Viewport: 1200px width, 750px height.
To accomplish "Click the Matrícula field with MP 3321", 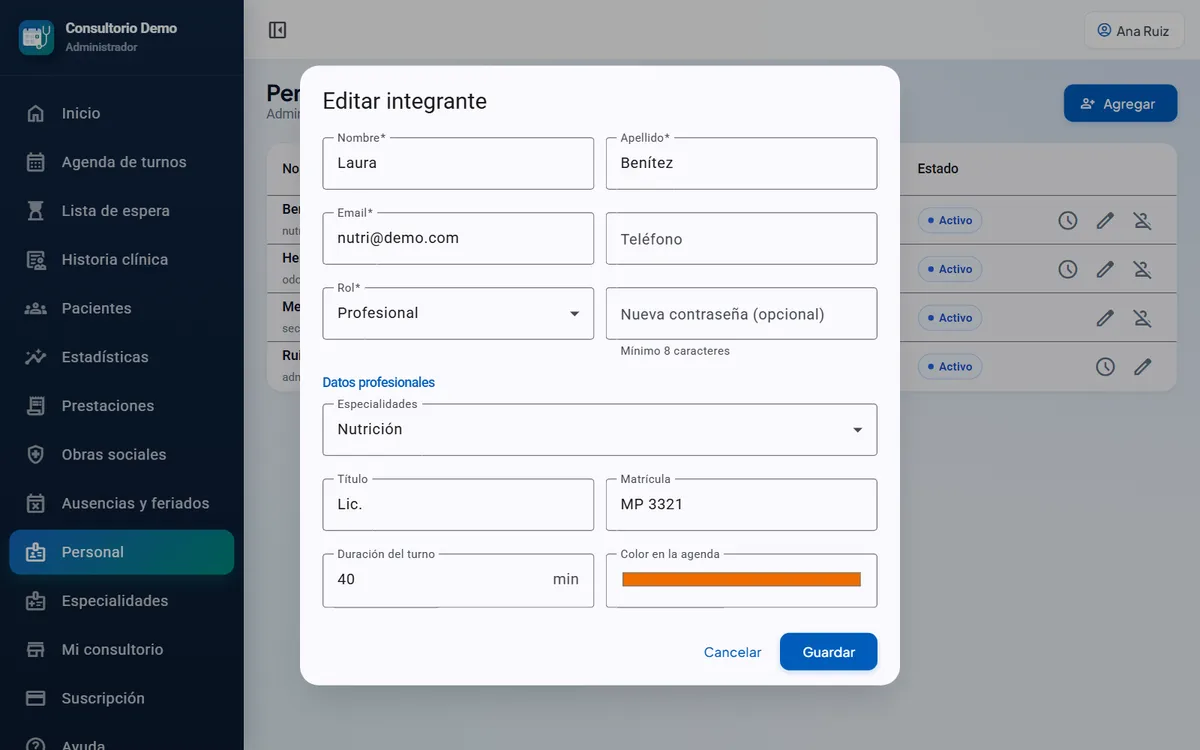I will click(741, 505).
